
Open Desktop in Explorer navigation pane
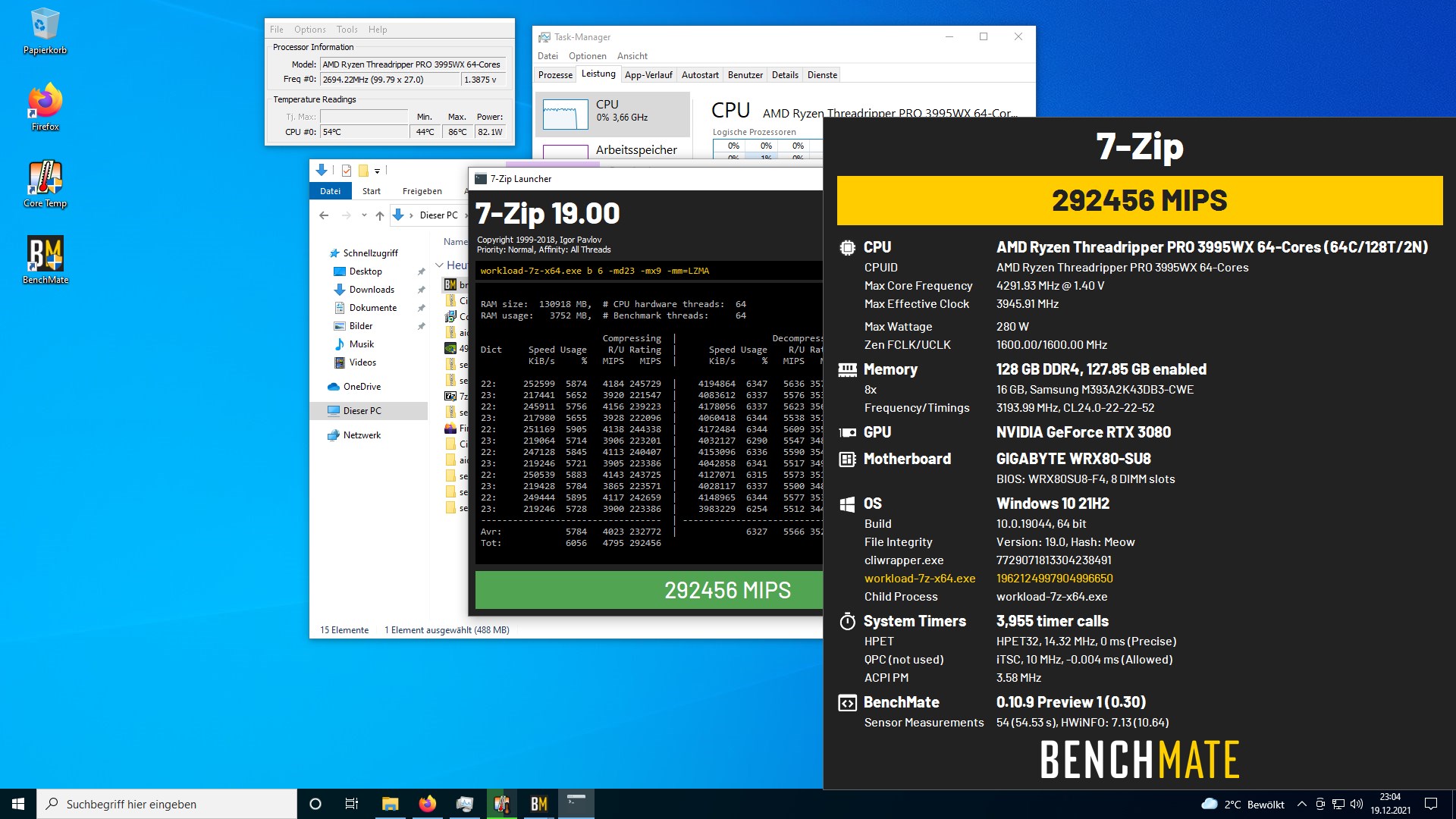tap(366, 271)
